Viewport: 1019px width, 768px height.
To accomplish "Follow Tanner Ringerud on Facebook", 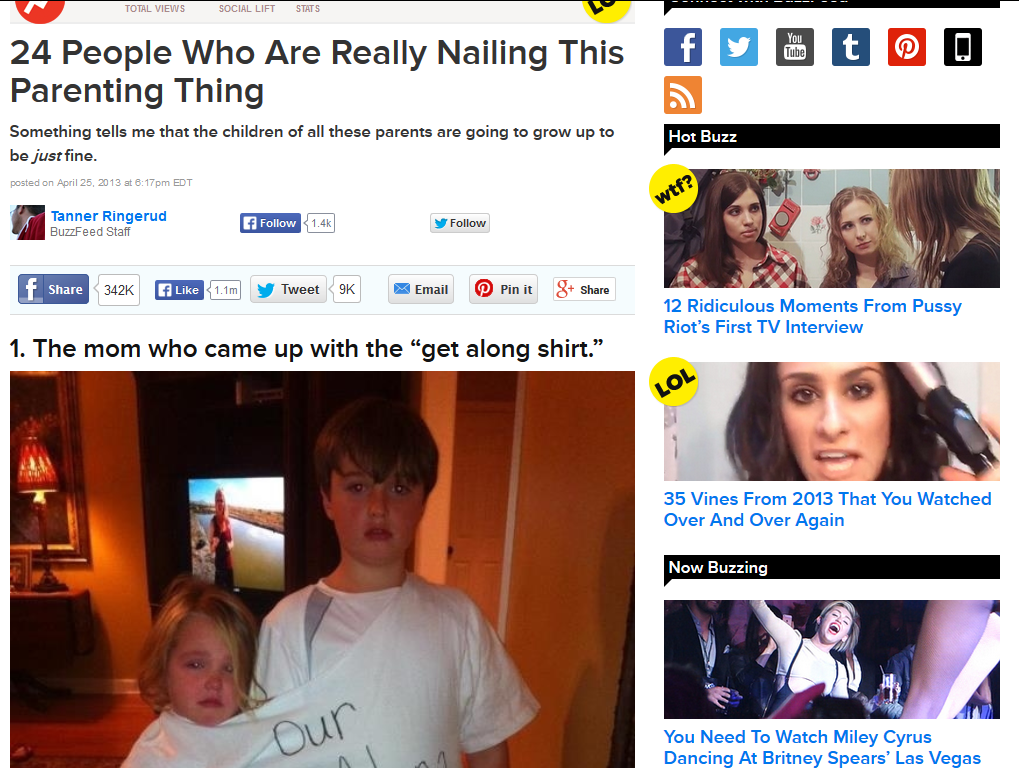I will (270, 223).
